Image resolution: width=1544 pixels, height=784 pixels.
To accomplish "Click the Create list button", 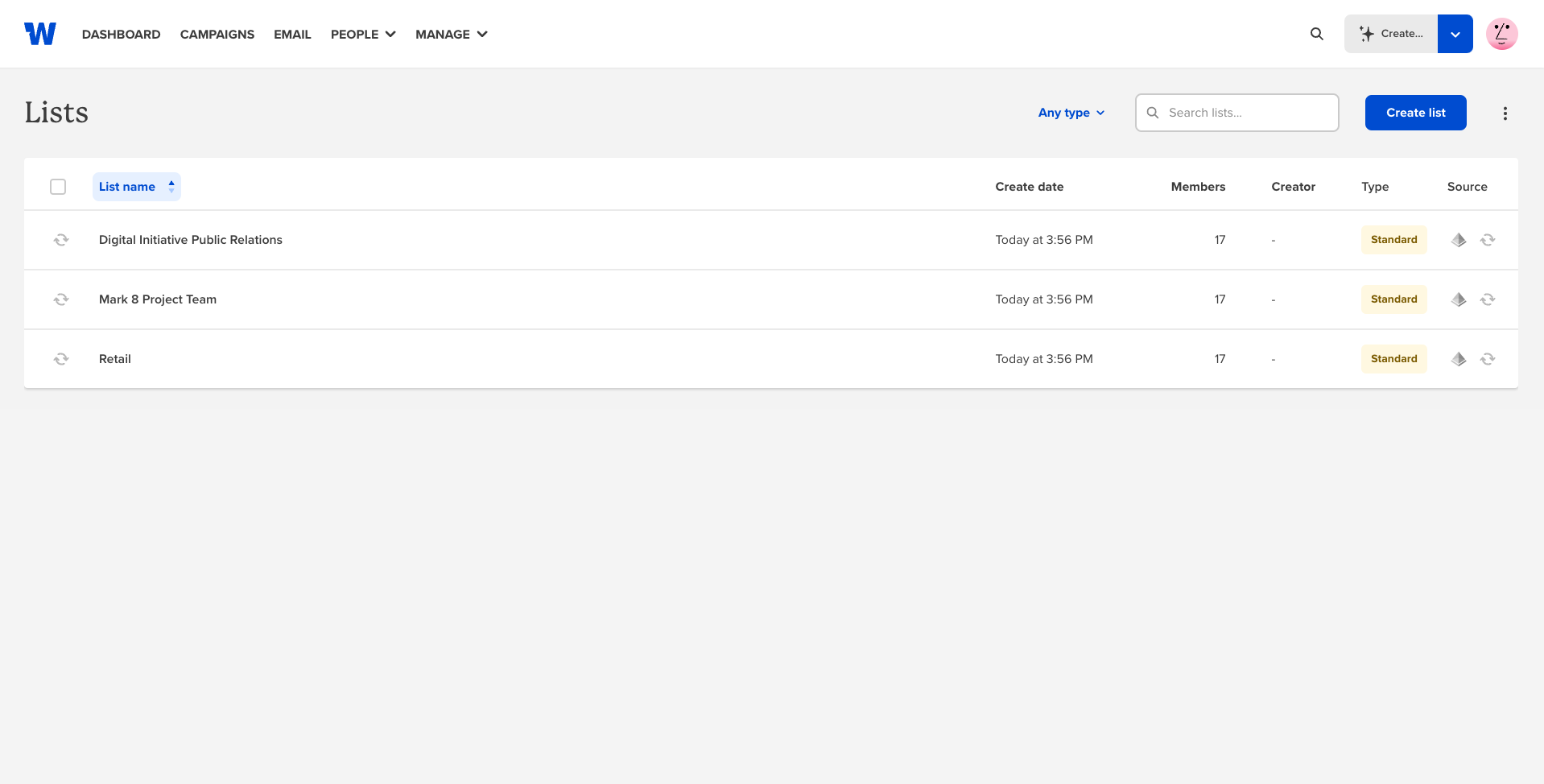I will (1415, 113).
